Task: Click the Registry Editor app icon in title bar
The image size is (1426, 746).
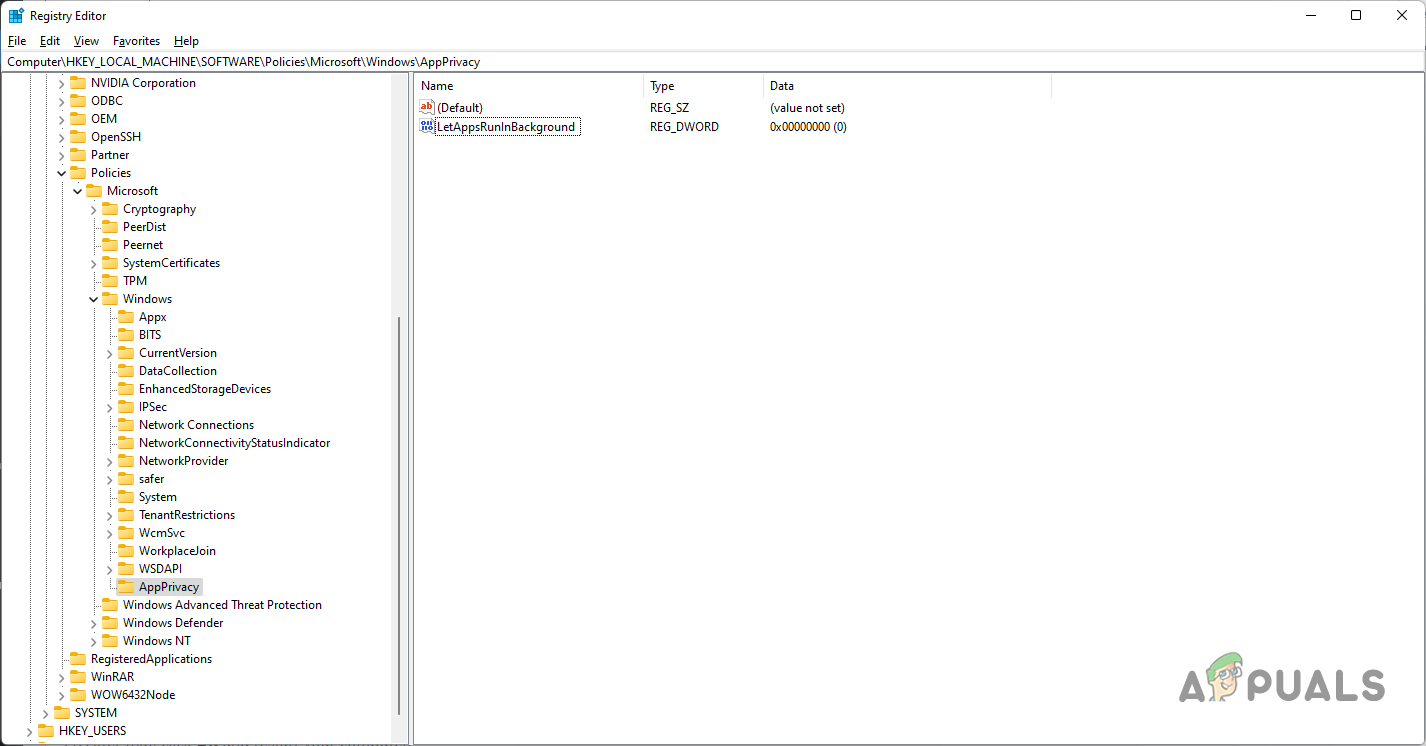Action: pyautogui.click(x=16, y=16)
